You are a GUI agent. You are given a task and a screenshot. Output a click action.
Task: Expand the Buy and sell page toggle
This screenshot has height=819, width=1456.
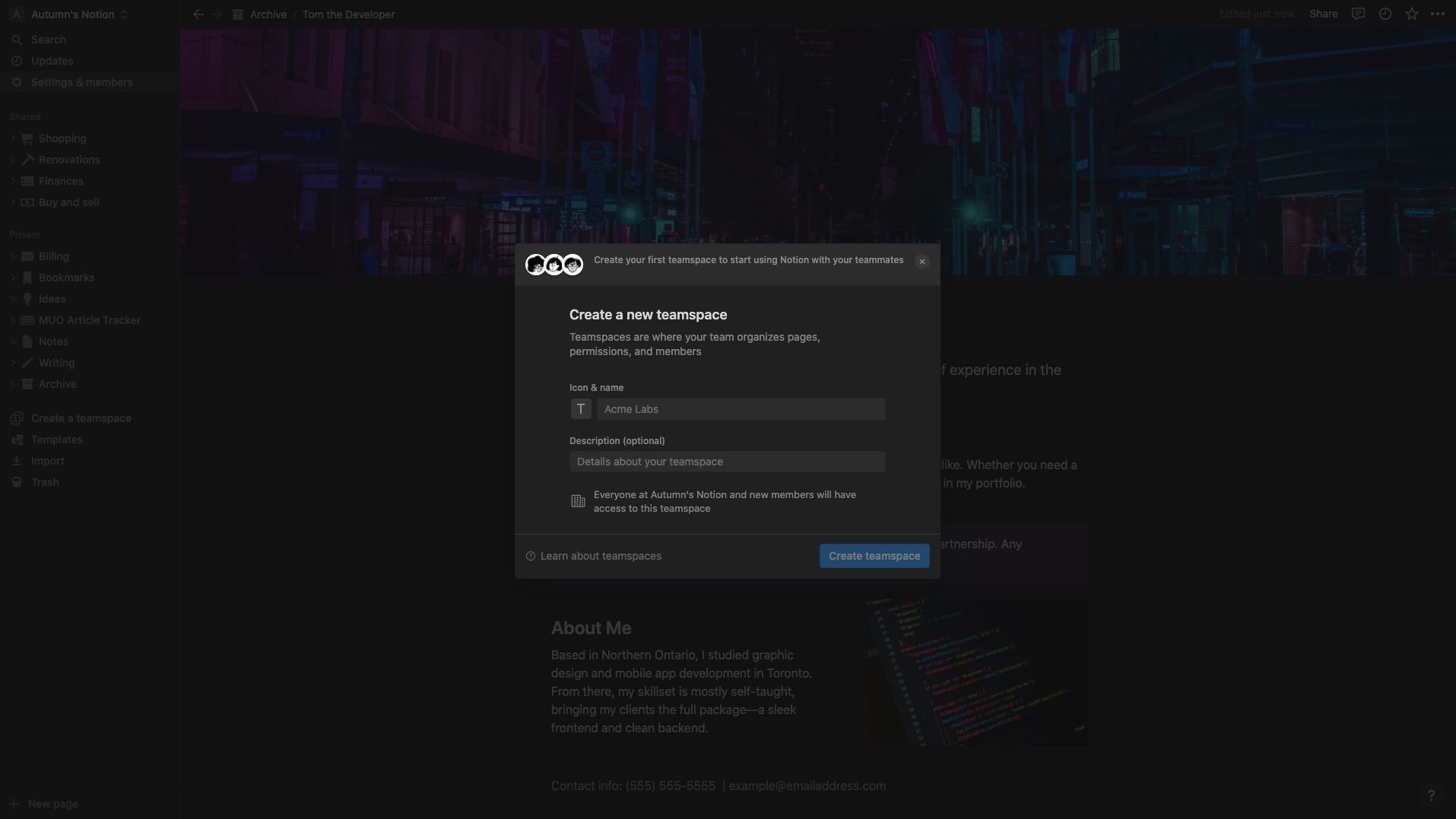click(12, 202)
